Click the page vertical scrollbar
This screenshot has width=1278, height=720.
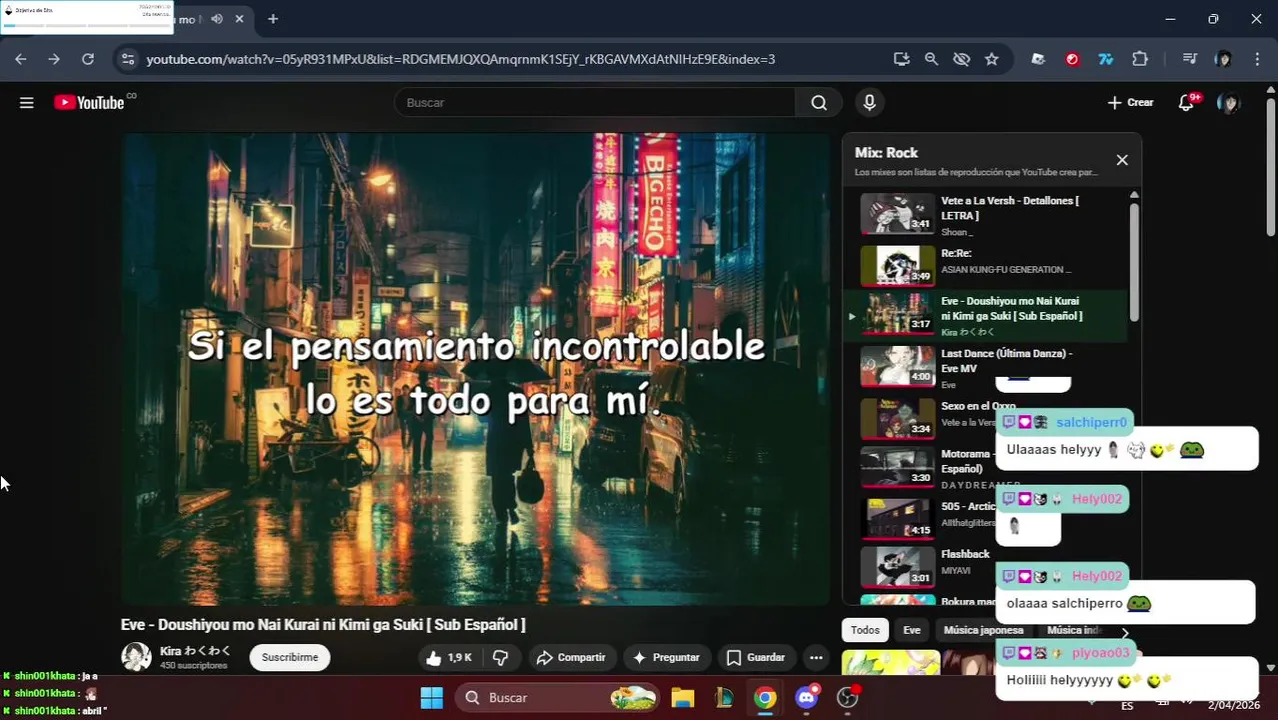click(1271, 167)
